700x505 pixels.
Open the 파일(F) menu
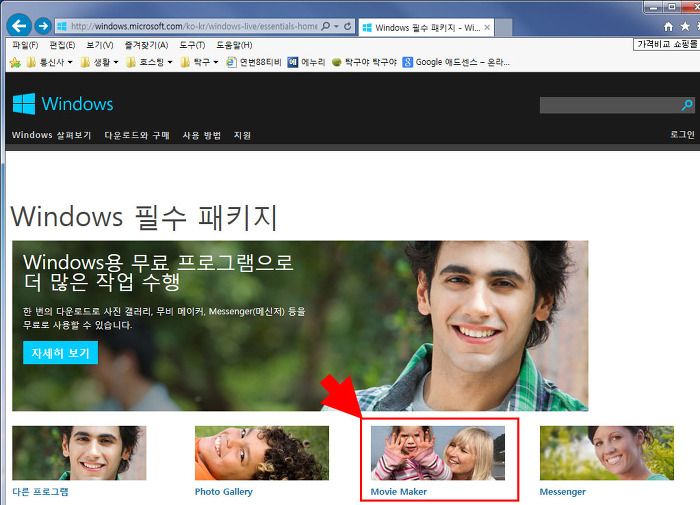(x=25, y=45)
